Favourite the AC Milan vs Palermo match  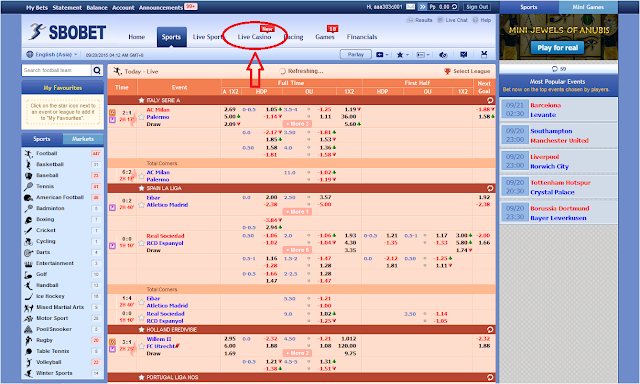(141, 117)
